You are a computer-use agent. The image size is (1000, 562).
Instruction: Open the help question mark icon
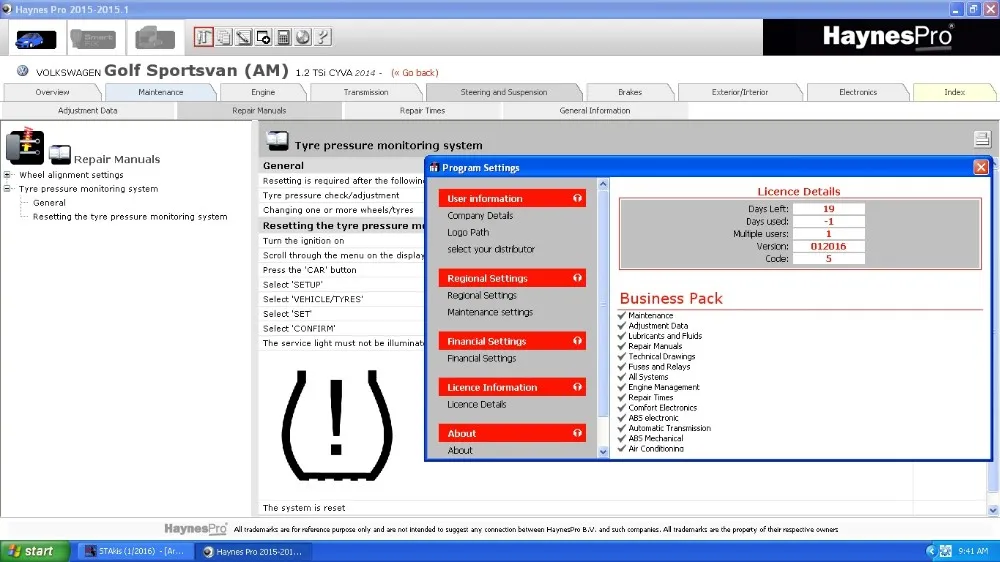pos(323,37)
